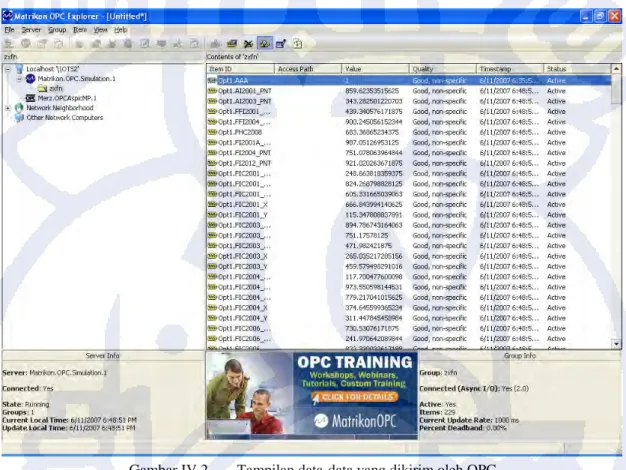Click the scroll down arrow of item list
The height and width of the screenshot is (470, 626).
click(616, 343)
